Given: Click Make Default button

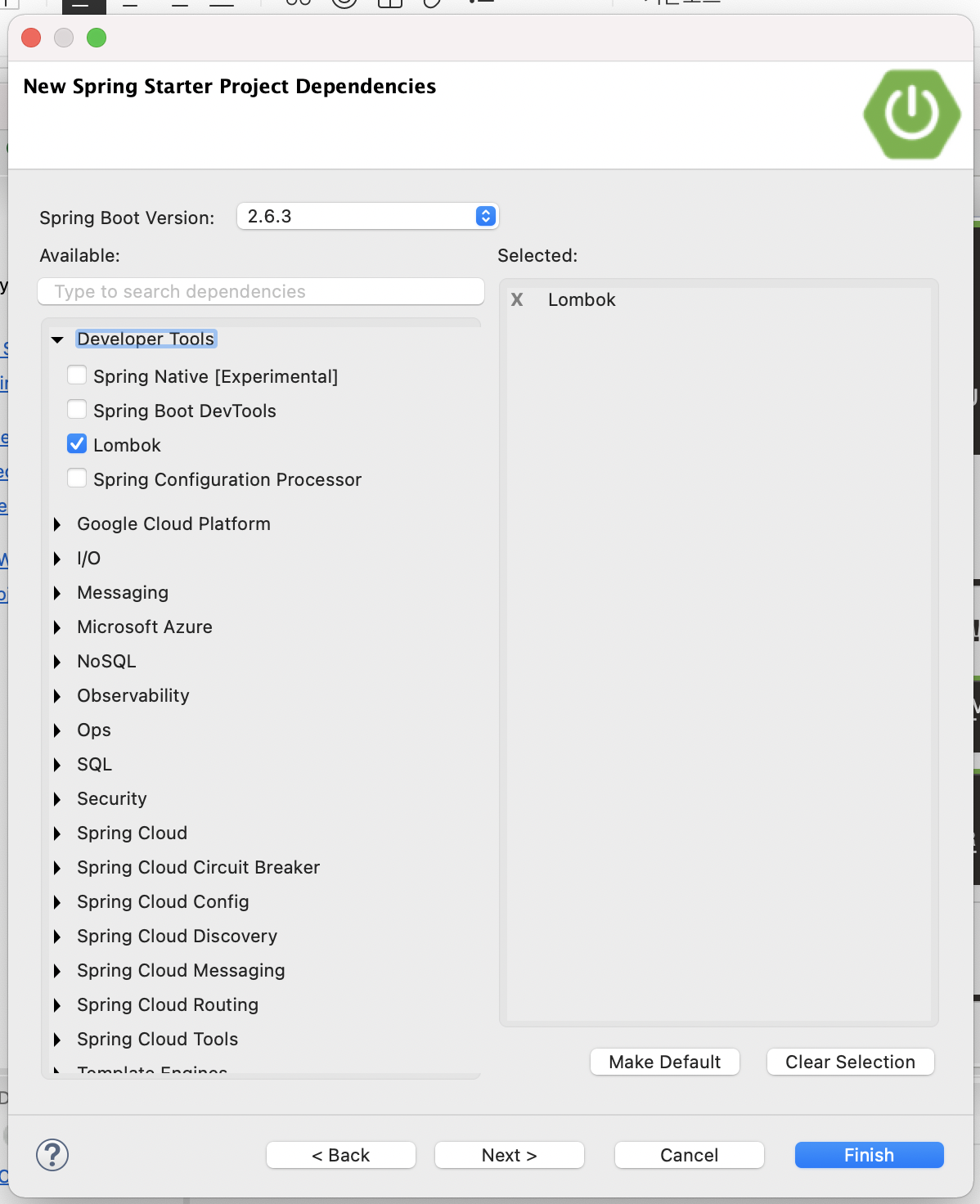Looking at the screenshot, I should [665, 1062].
